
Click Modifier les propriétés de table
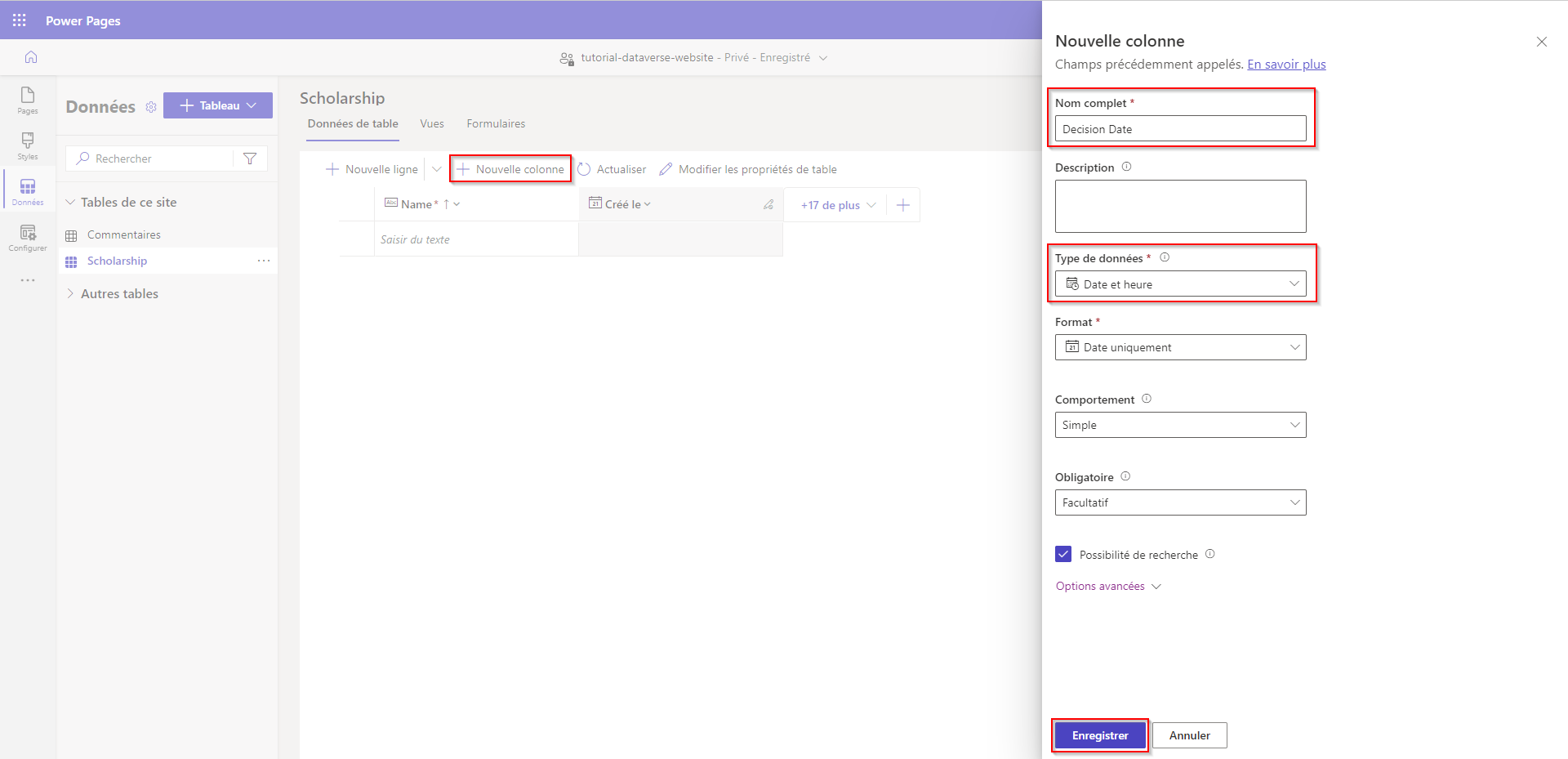tap(748, 169)
